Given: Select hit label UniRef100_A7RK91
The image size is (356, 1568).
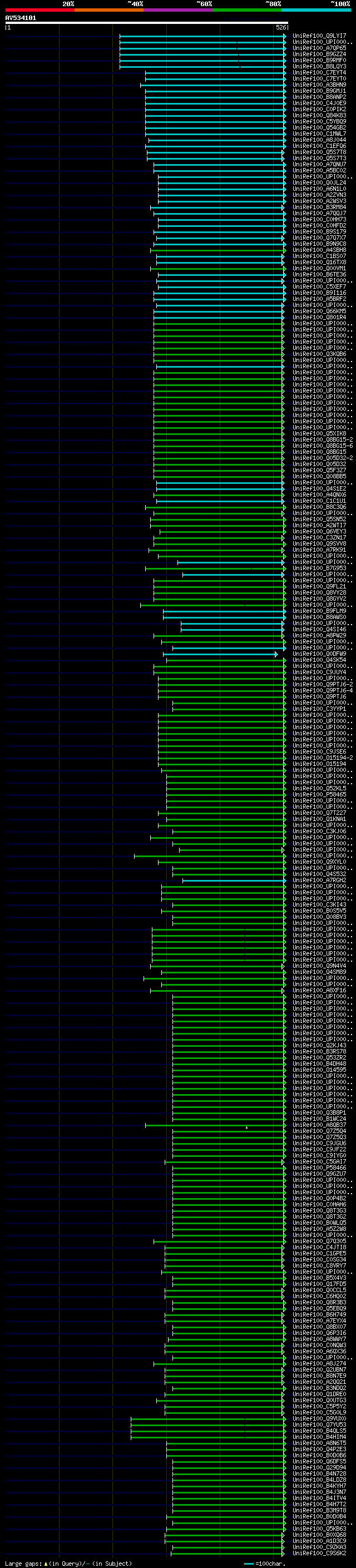Looking at the screenshot, I should point(319,550).
